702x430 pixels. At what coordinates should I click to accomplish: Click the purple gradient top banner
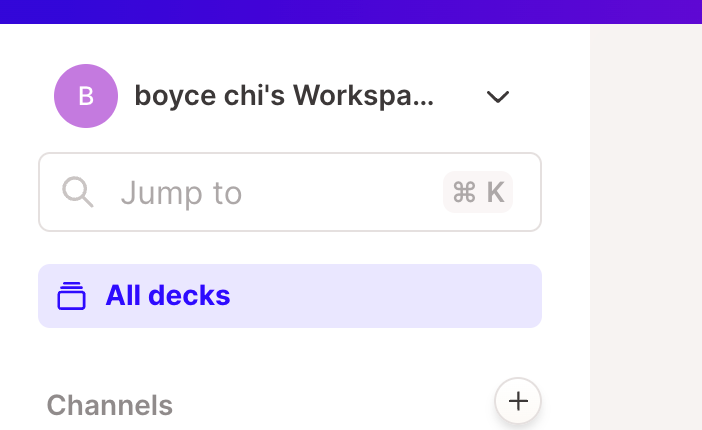point(351,12)
